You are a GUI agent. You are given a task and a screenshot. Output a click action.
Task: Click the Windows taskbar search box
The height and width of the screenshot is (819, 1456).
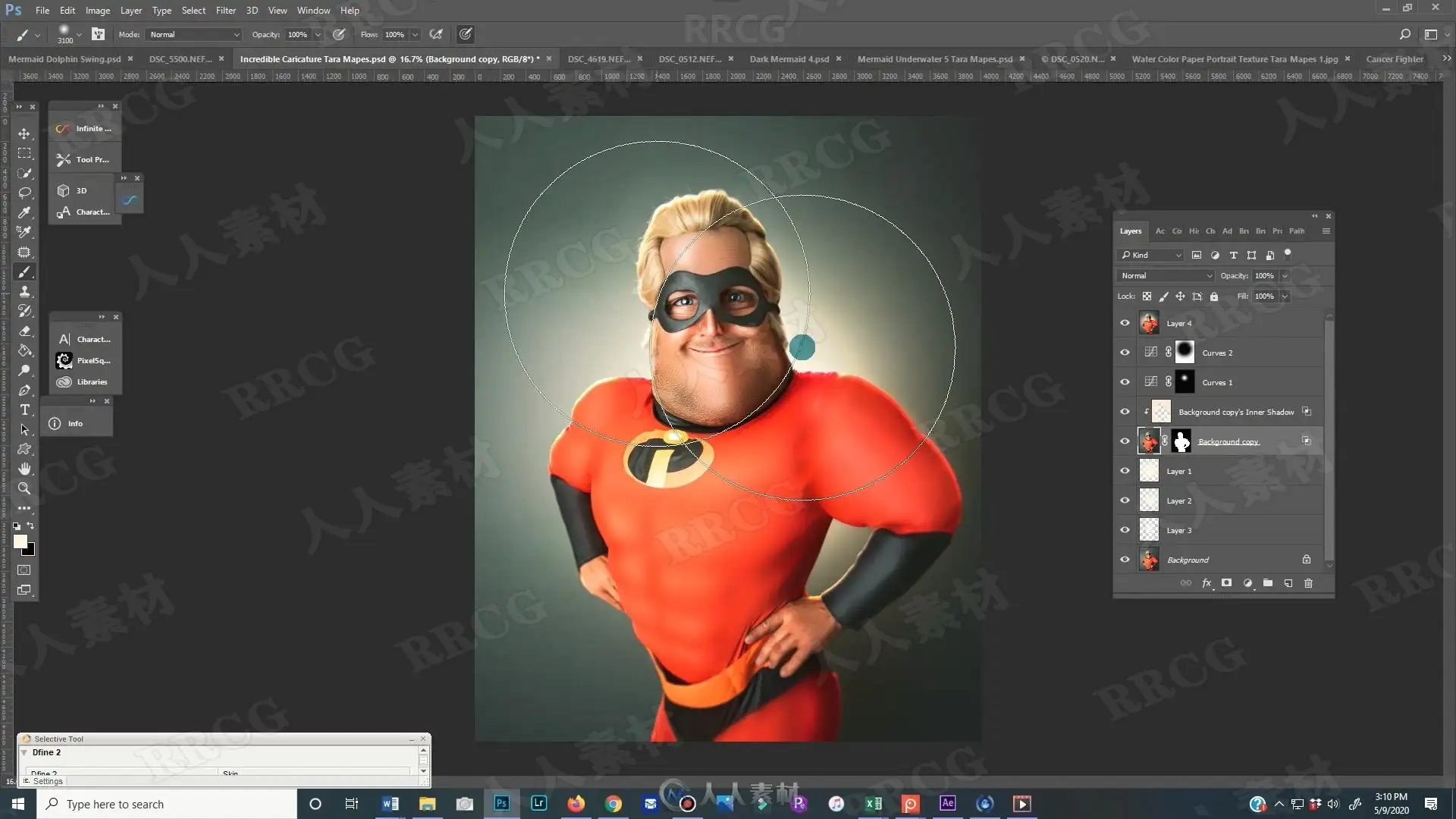coord(167,804)
